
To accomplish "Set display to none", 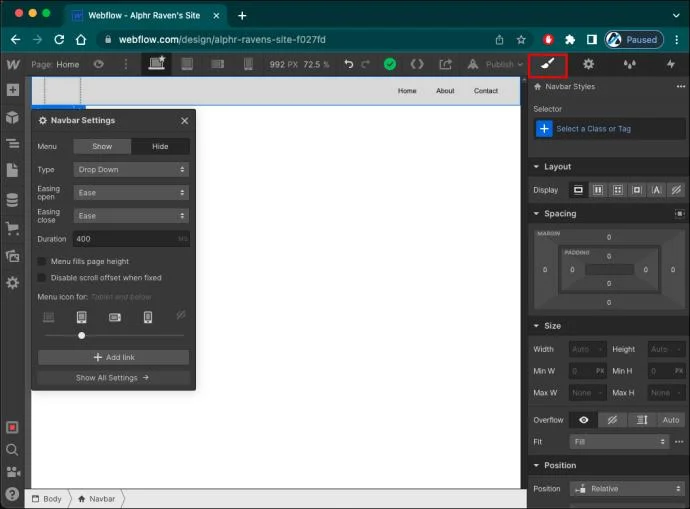I will (676, 190).
